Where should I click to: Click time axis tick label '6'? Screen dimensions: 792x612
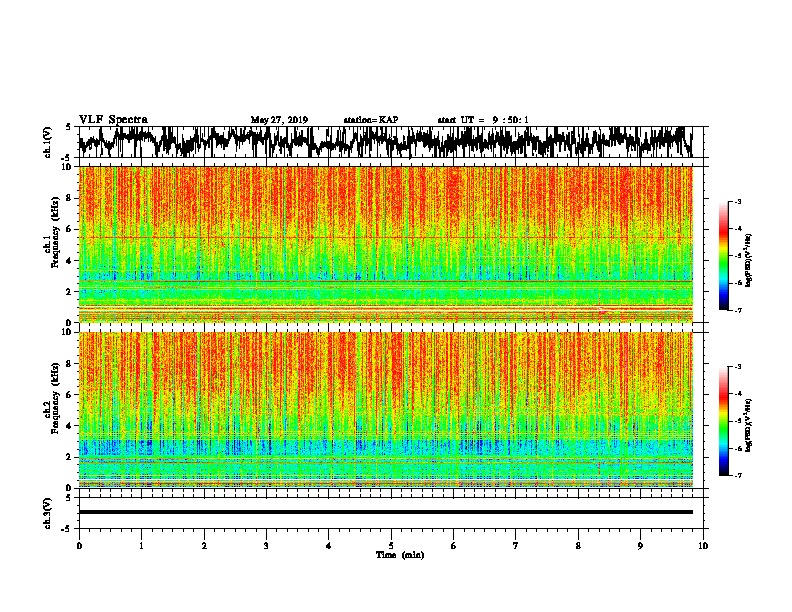pyautogui.click(x=454, y=546)
